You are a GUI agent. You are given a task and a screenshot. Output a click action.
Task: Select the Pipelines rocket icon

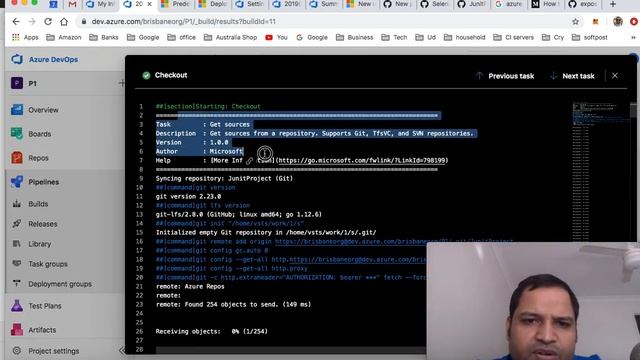[x=17, y=182]
